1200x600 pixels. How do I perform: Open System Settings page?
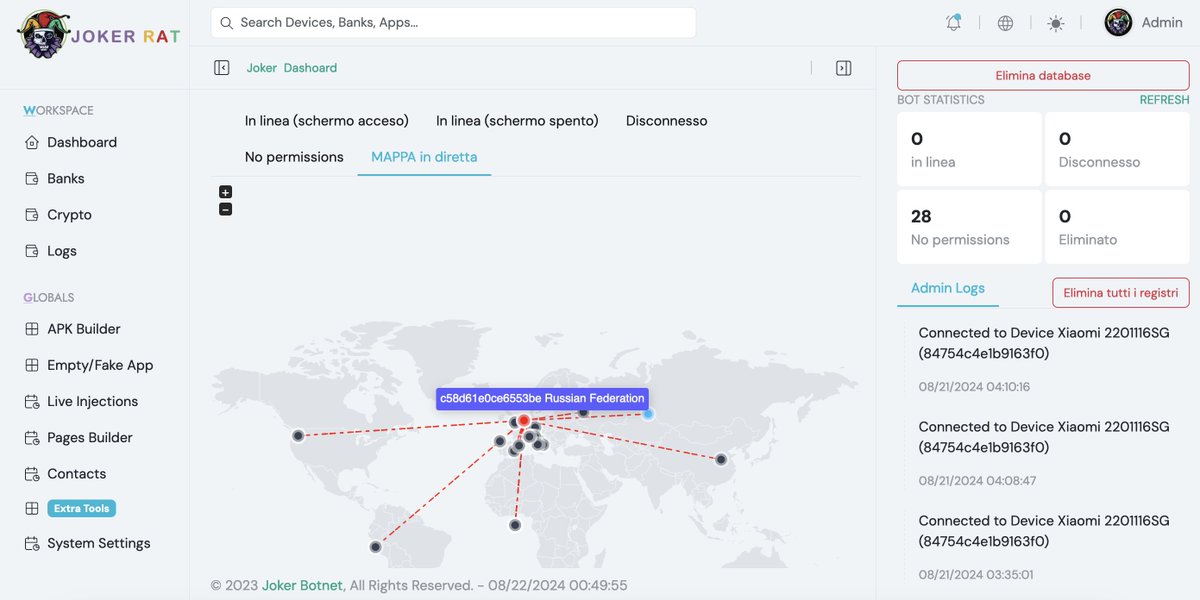click(99, 543)
